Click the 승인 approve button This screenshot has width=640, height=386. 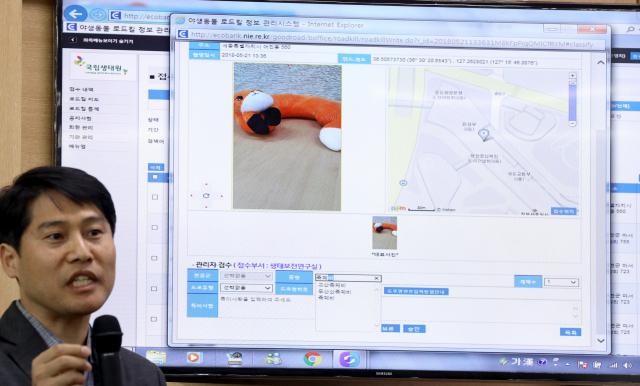coord(414,329)
